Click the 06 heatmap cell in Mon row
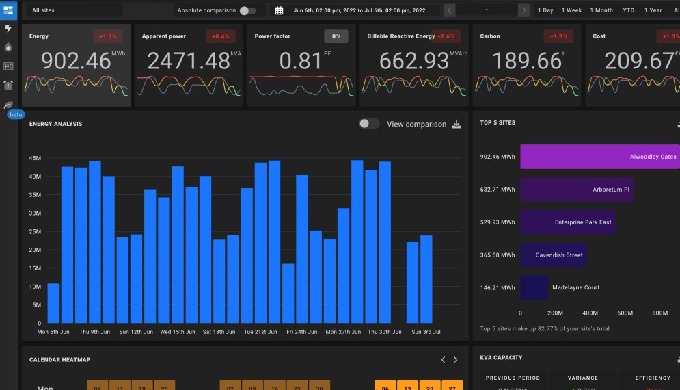This screenshot has width=680, height=390. click(x=386, y=385)
